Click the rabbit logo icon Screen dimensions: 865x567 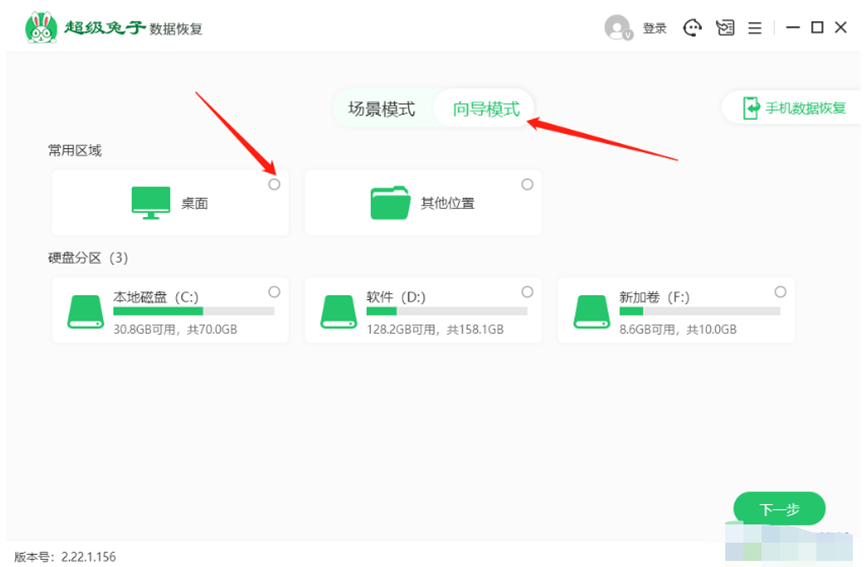41,27
